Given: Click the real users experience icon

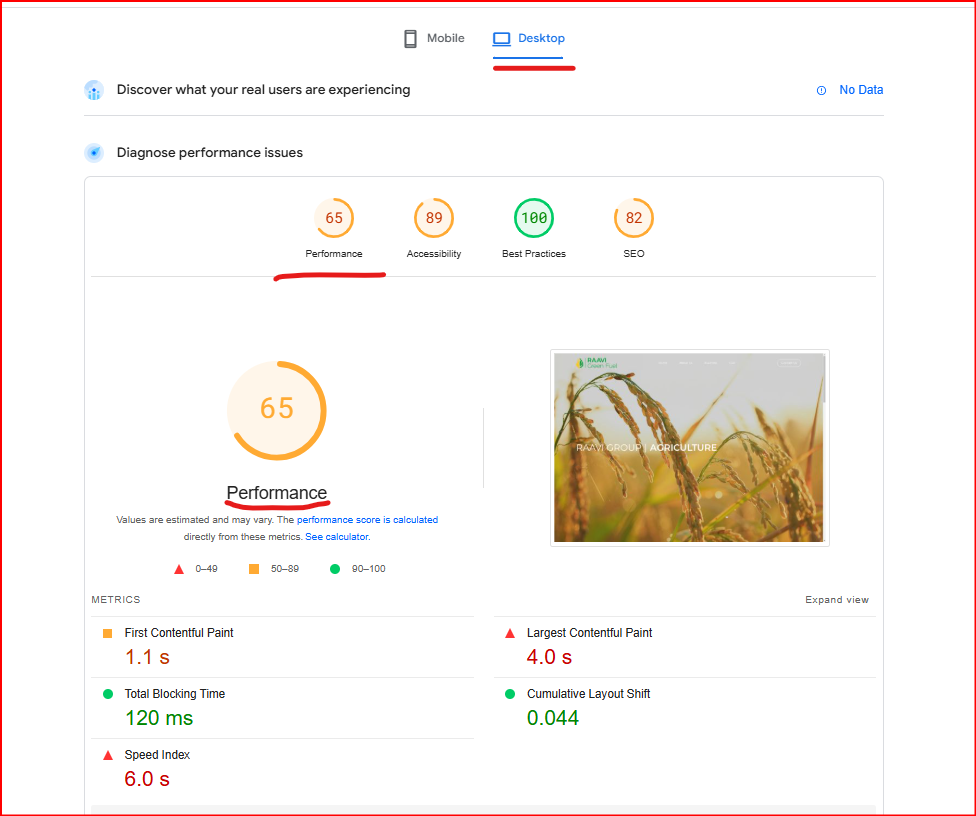Looking at the screenshot, I should (94, 90).
